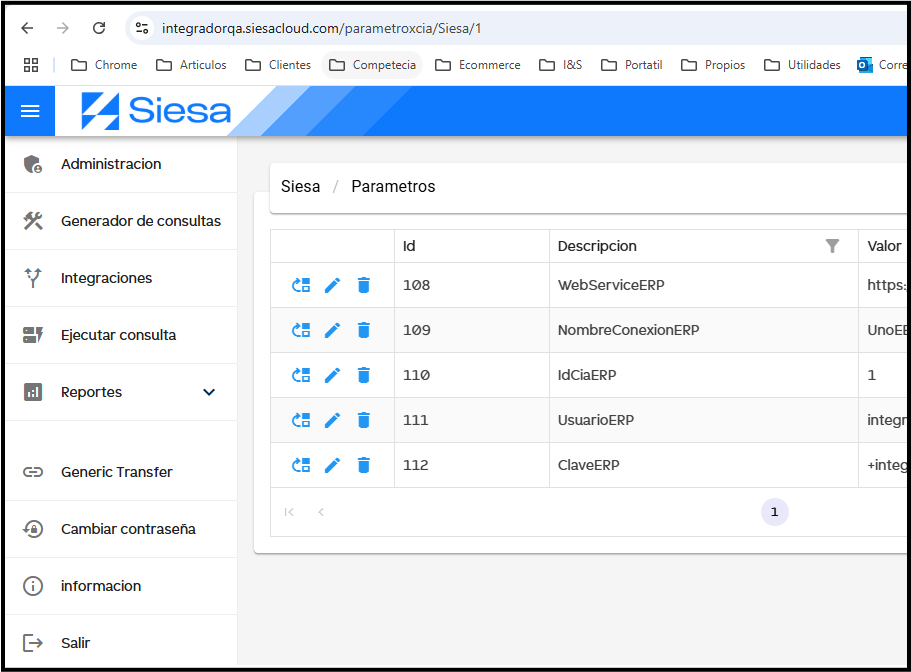The image size is (911, 672).
Task: Open Chrome apps grid in bookmarks bar
Action: click(x=31, y=65)
